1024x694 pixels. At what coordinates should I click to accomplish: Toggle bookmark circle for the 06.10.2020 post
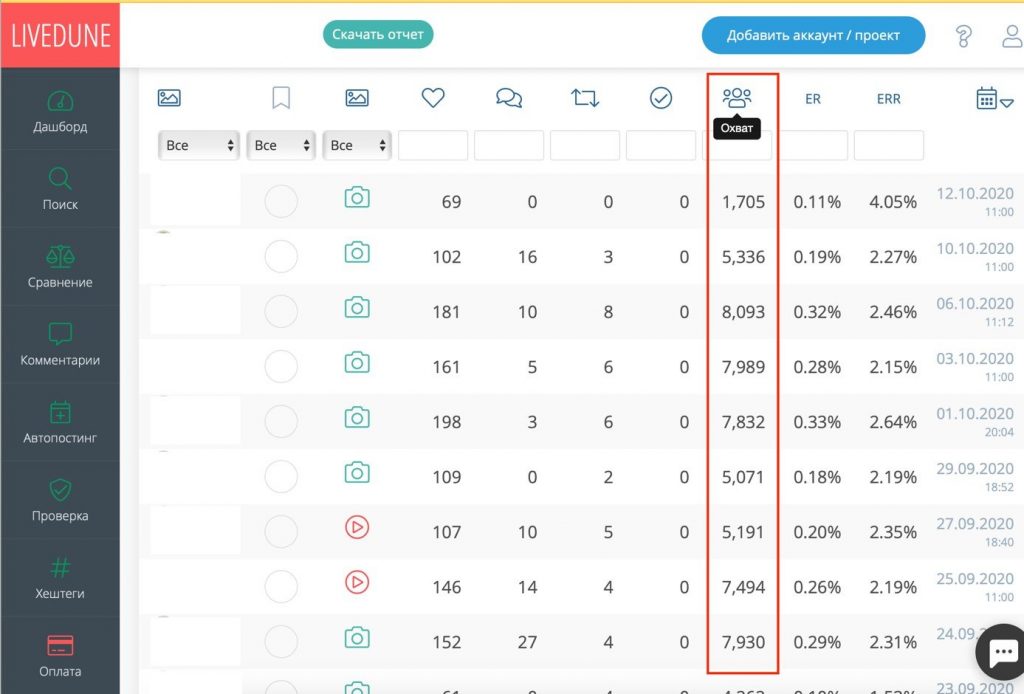281,312
